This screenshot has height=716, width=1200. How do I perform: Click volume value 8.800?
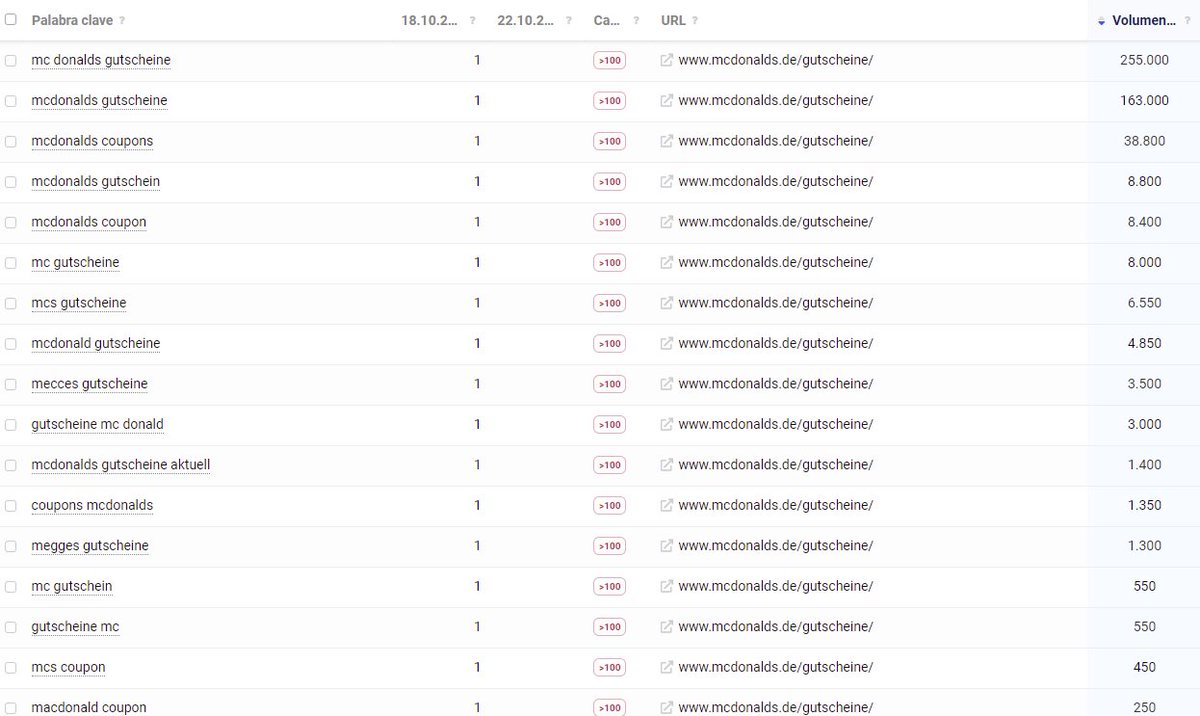[1144, 182]
